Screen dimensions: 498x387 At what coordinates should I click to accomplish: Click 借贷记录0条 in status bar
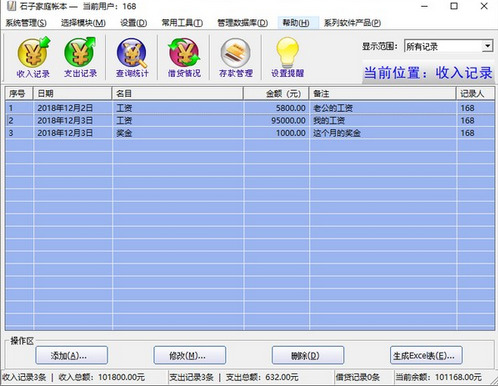coord(358,377)
